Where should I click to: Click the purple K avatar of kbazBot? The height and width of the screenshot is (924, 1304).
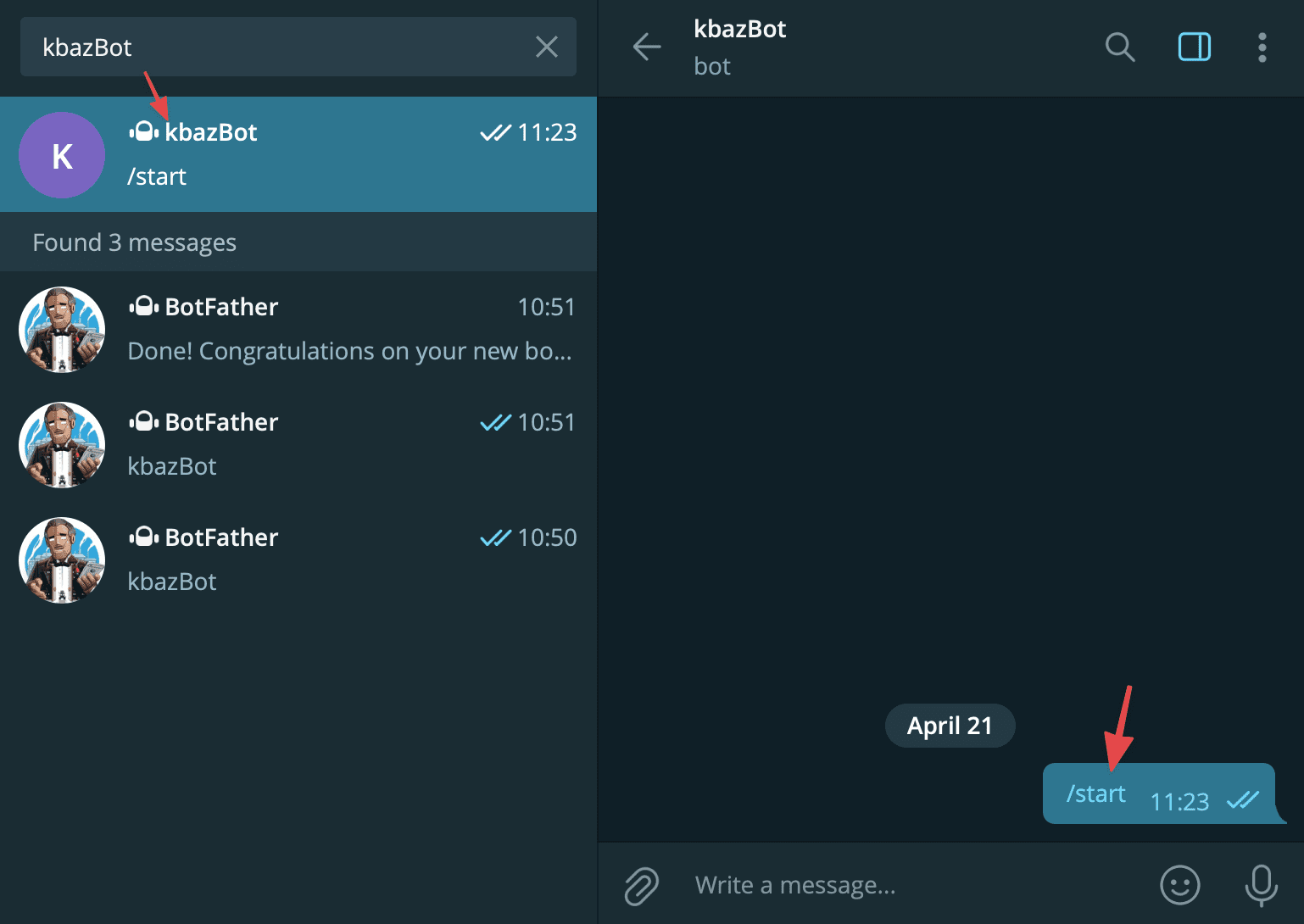(x=61, y=155)
